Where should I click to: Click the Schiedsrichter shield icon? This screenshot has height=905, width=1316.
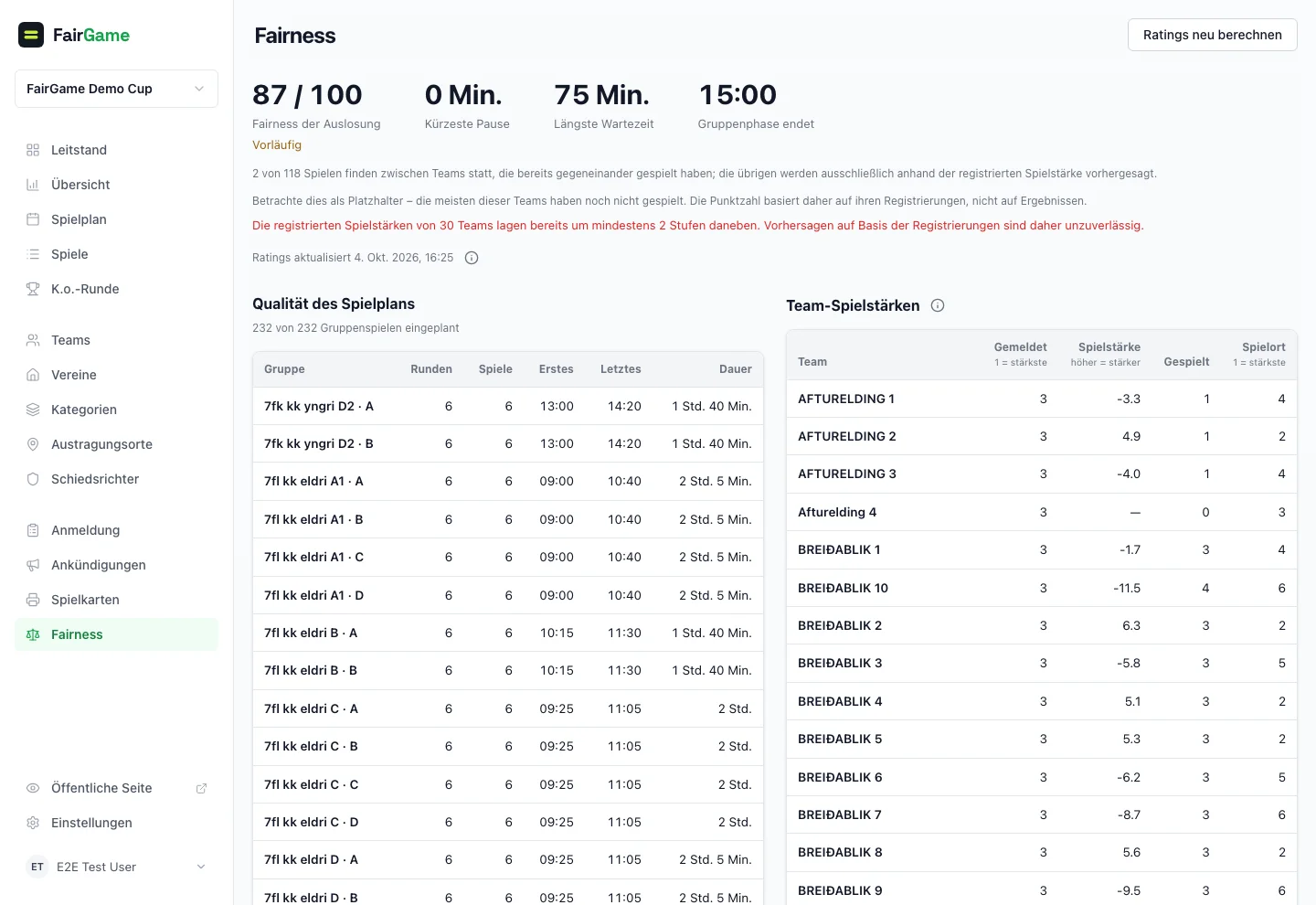33,479
